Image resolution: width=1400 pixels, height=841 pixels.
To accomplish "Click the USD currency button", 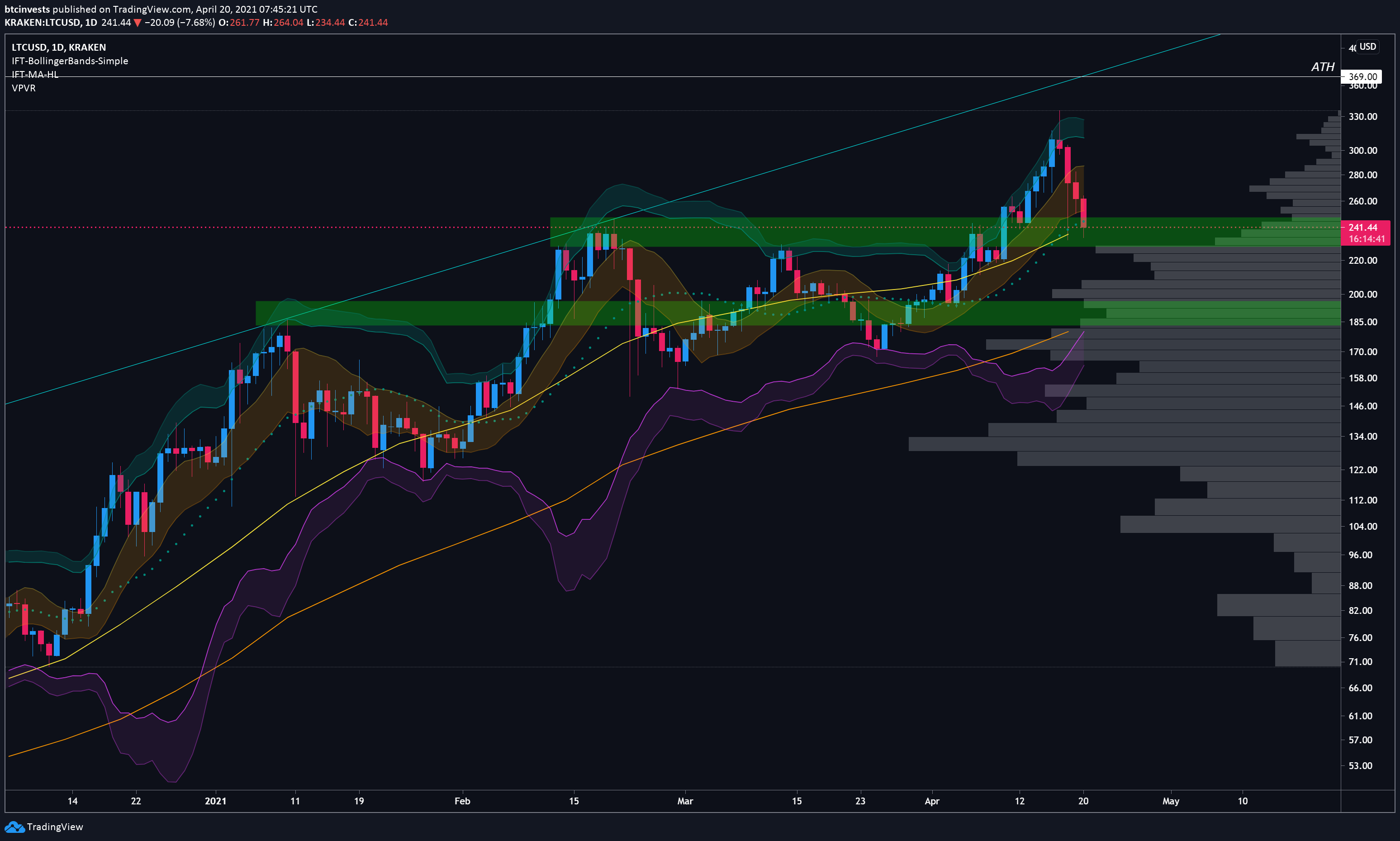I will pos(1367,47).
